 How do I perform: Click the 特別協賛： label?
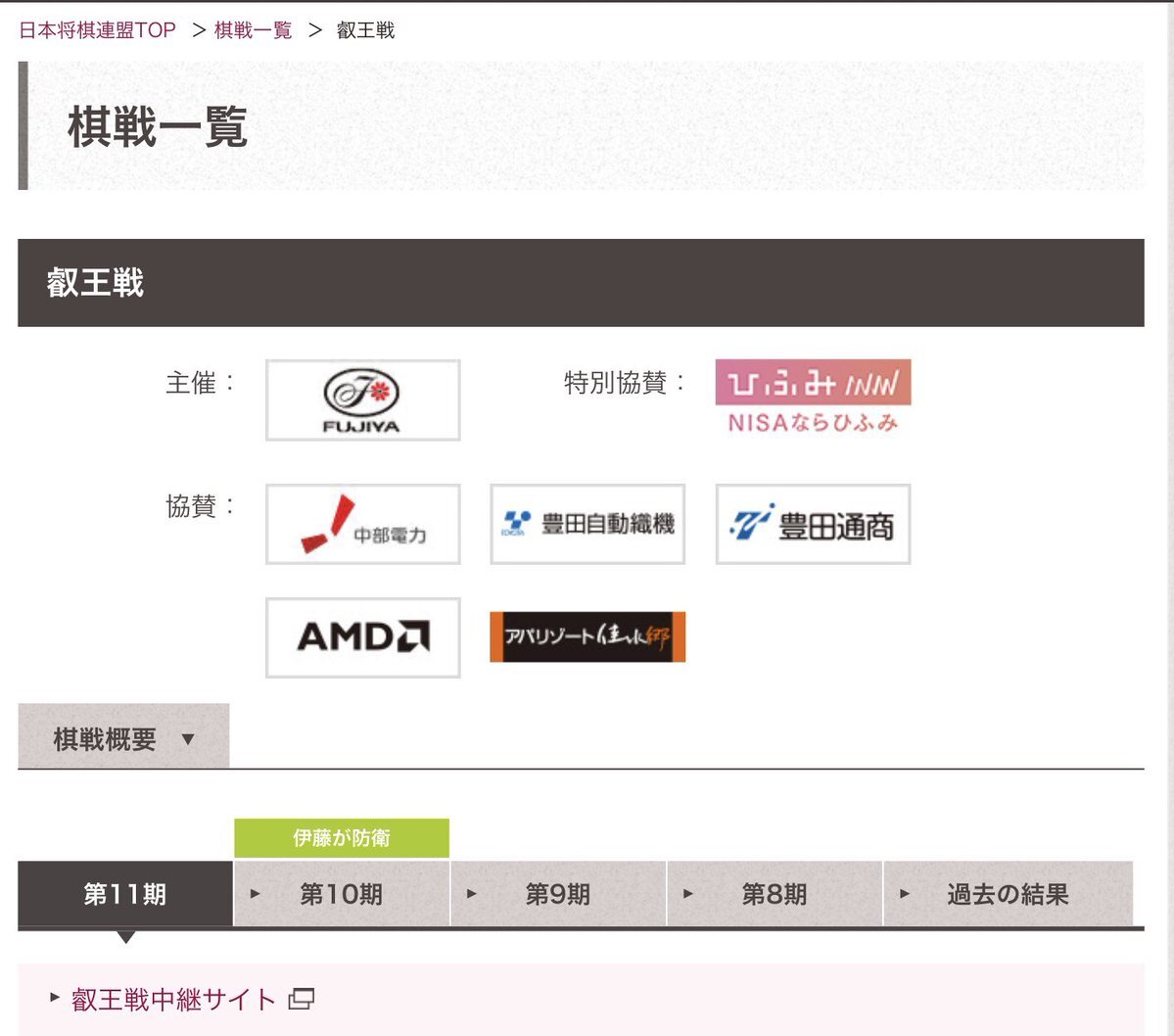pyautogui.click(x=625, y=383)
